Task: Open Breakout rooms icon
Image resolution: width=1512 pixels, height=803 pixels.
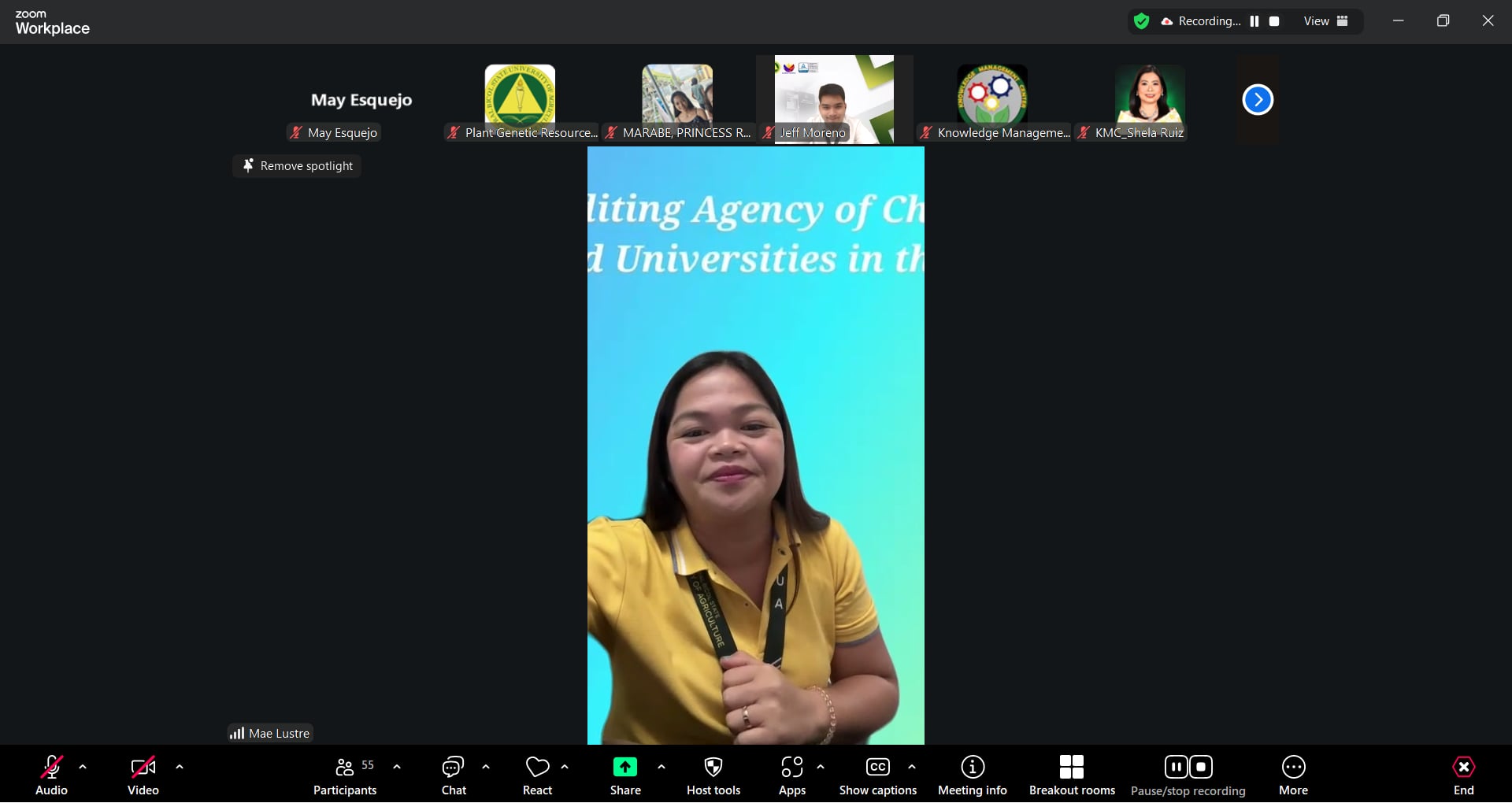Action: coord(1071,768)
